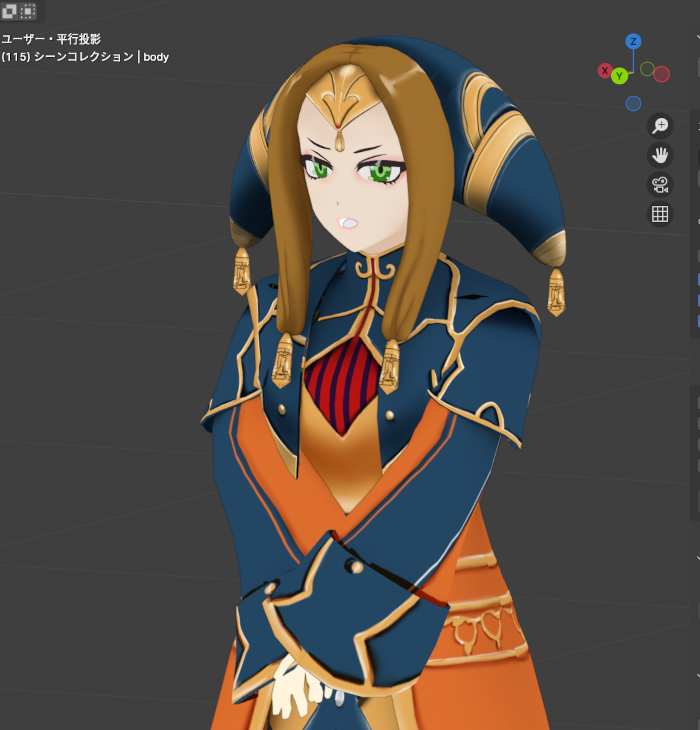The width and height of the screenshot is (700, 730).
Task: Click the 'ユーザー・平行投影' viewport label
Action: tap(51, 39)
